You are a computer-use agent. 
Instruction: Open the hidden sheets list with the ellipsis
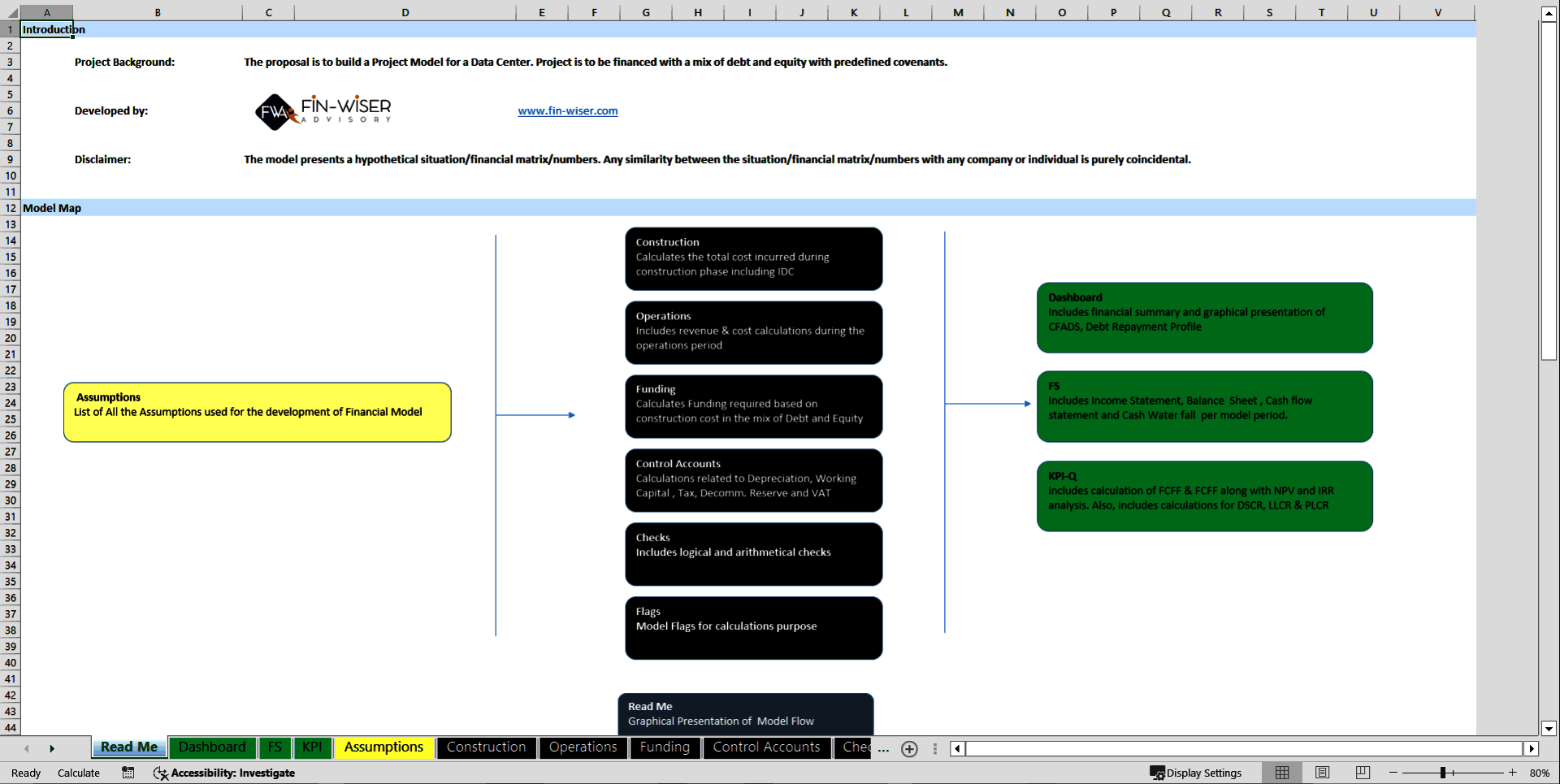coord(883,750)
